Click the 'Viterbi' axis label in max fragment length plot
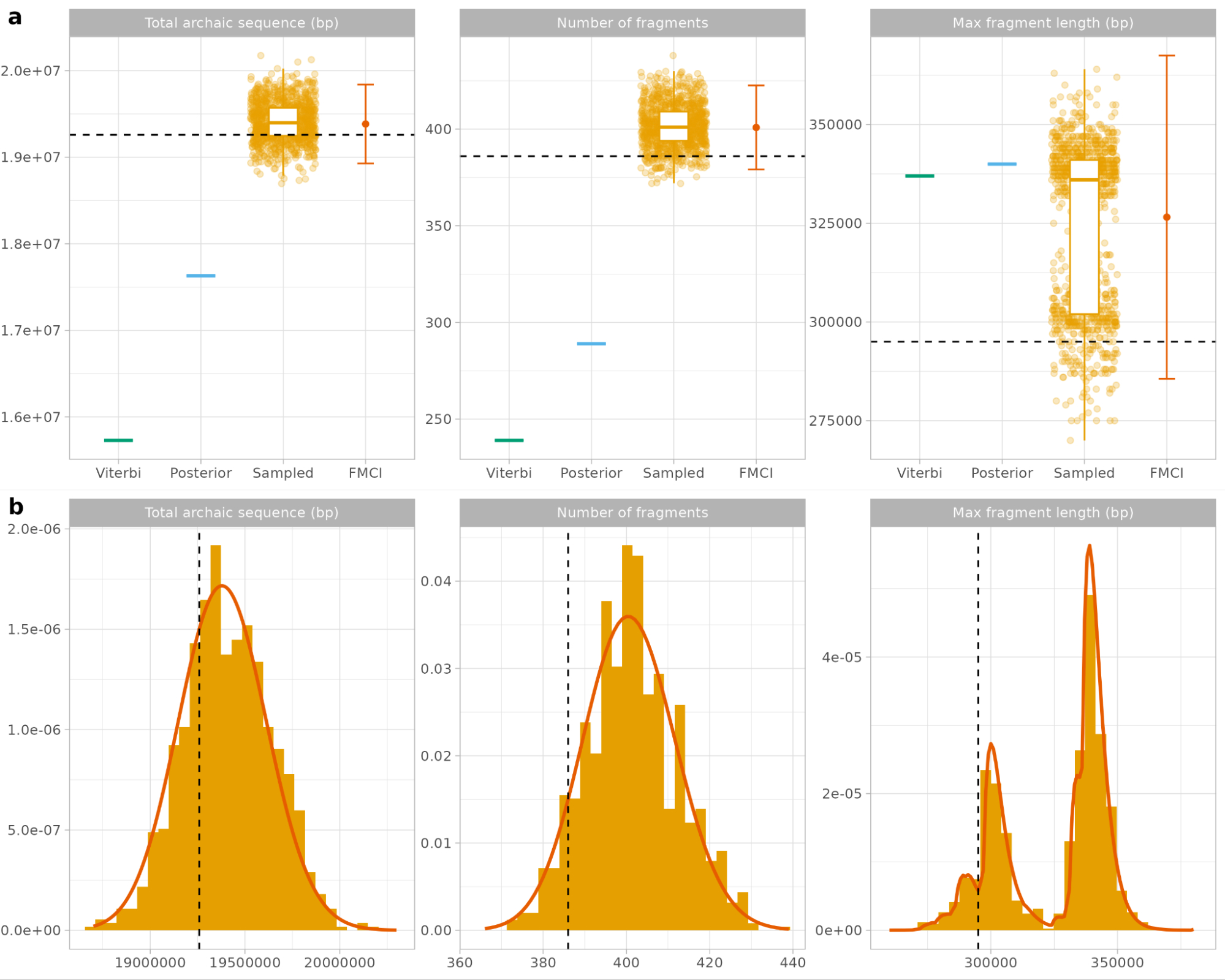This screenshot has width=1225, height=980. 919,473
